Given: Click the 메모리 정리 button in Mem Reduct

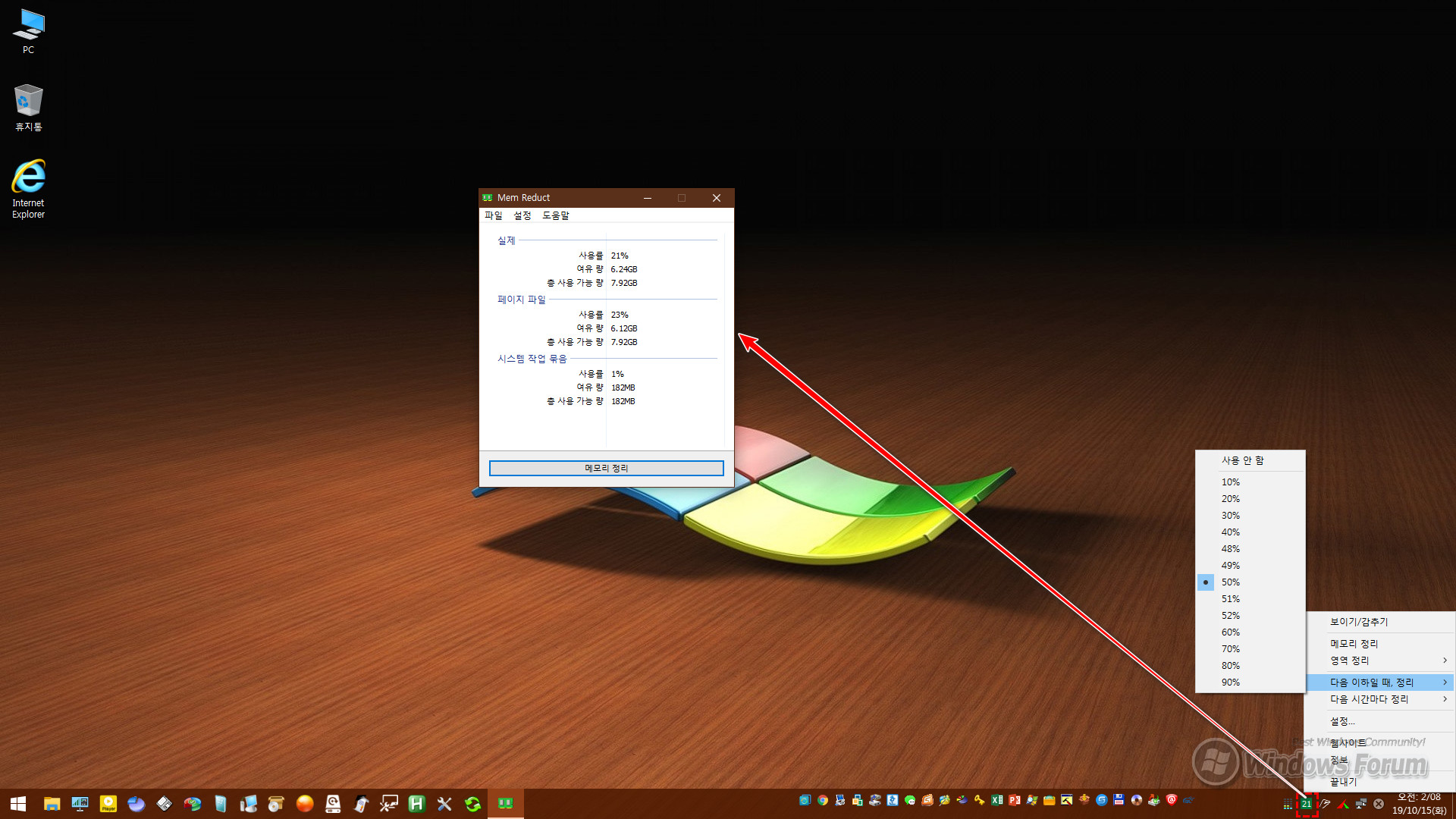Looking at the screenshot, I should [x=607, y=468].
